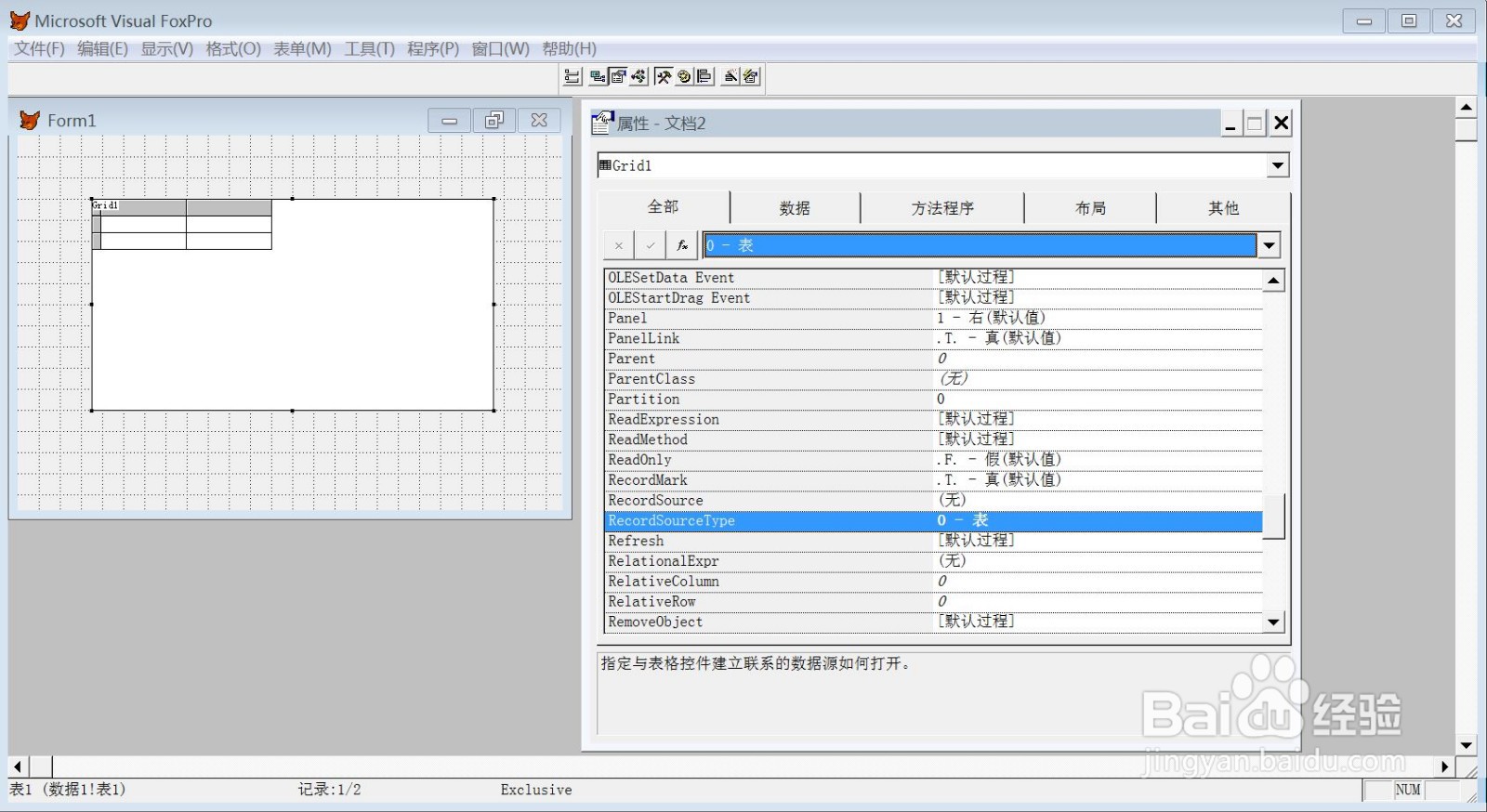Open the 文件(F) menu

pyautogui.click(x=39, y=48)
